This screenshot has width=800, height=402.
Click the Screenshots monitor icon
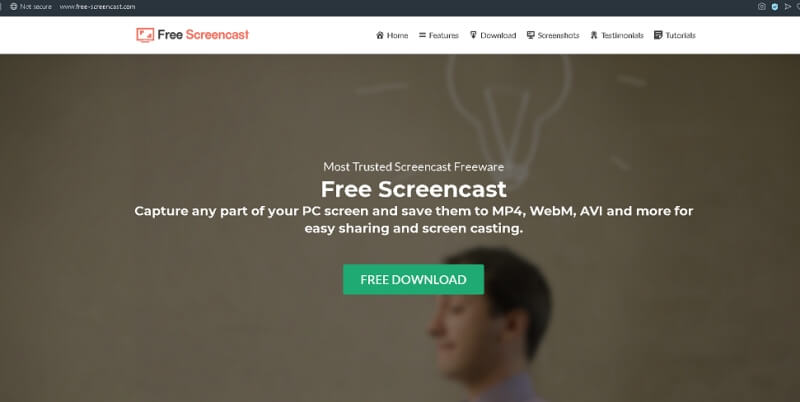coord(531,35)
